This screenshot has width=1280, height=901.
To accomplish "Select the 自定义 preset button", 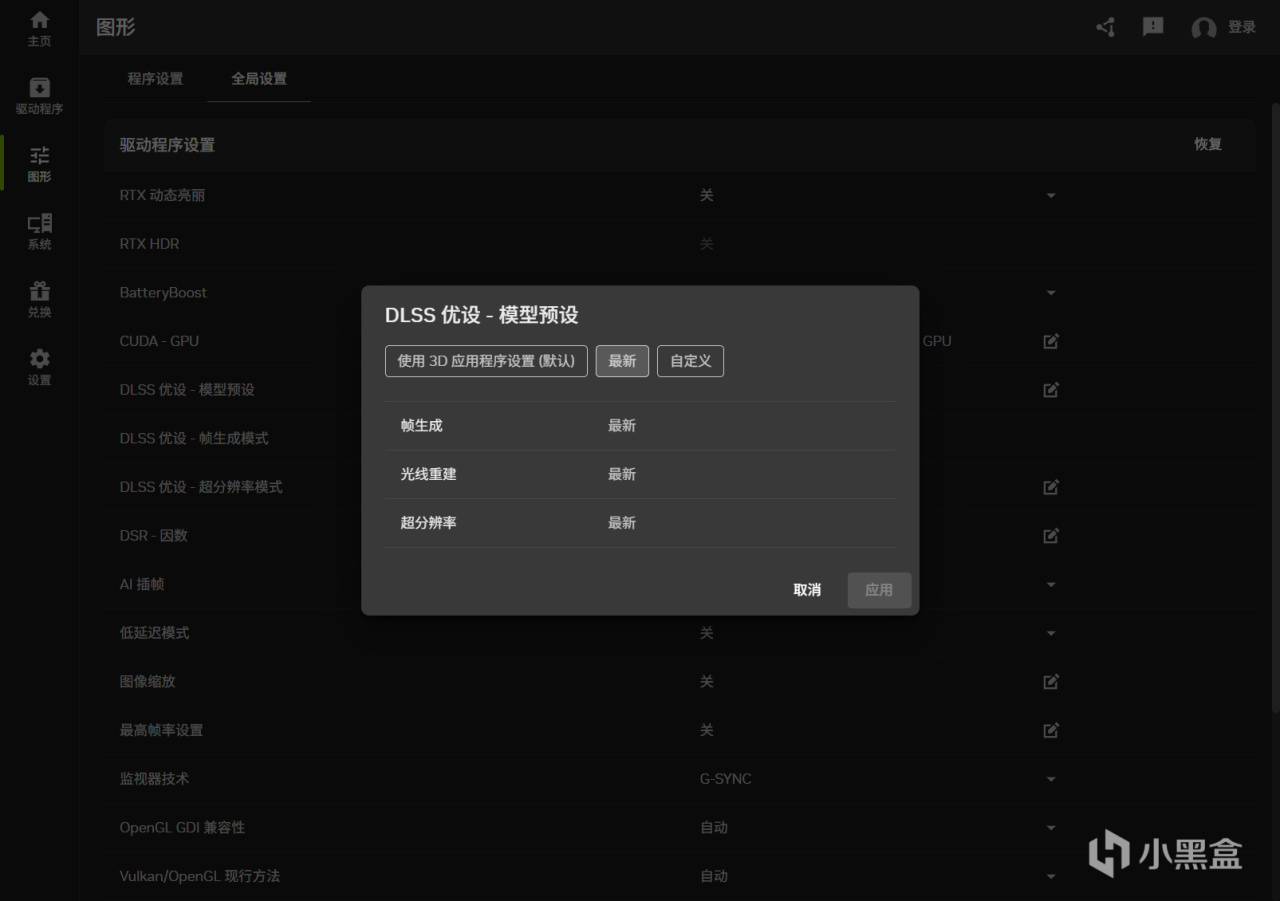I will tap(690, 361).
